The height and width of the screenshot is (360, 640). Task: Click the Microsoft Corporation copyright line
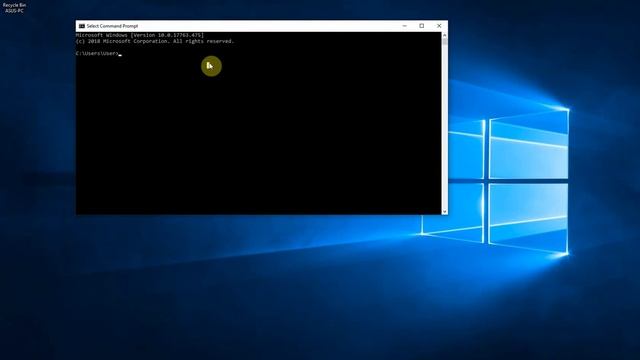pyautogui.click(x=155, y=41)
